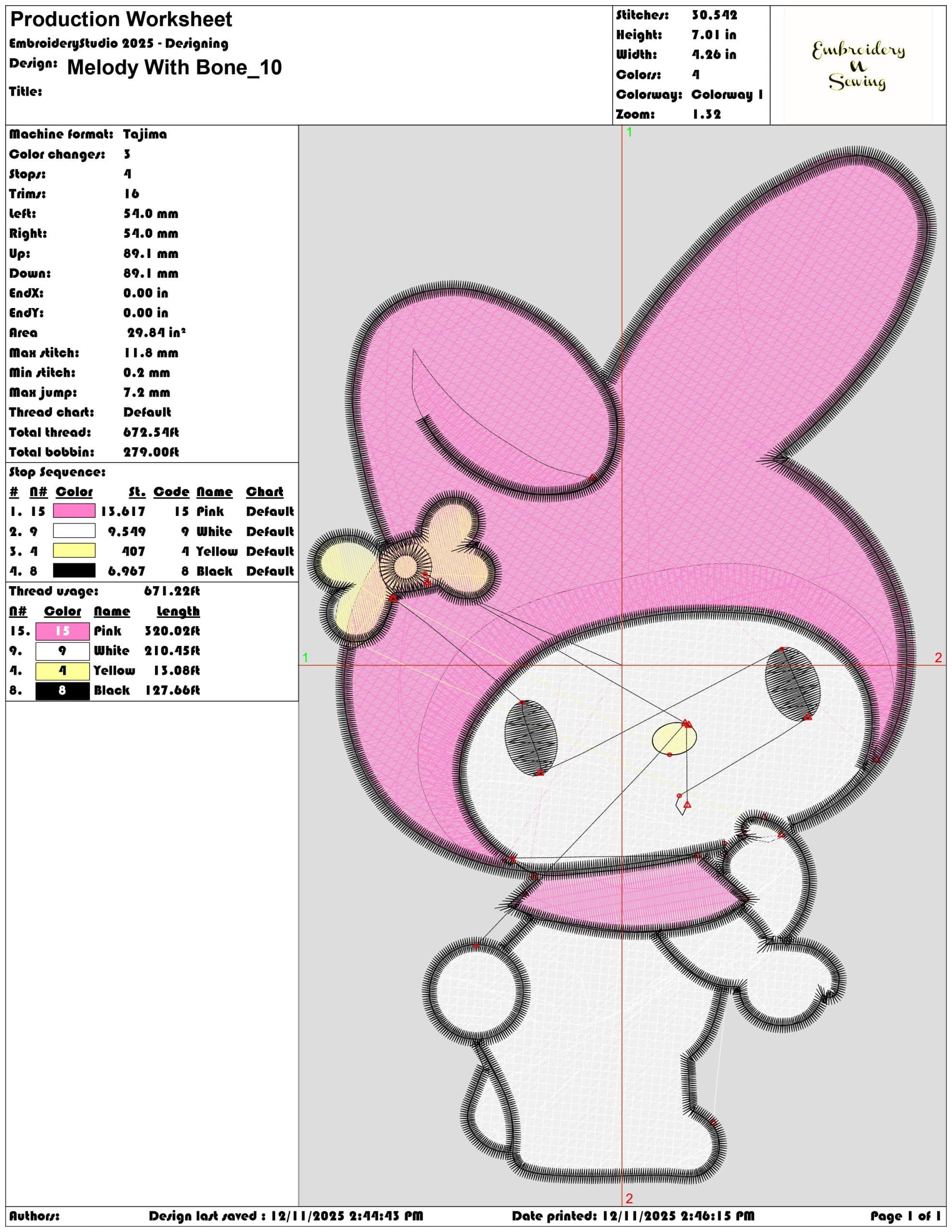The image size is (952, 1232).
Task: Click the underlined "St." column header
Action: pos(137,492)
